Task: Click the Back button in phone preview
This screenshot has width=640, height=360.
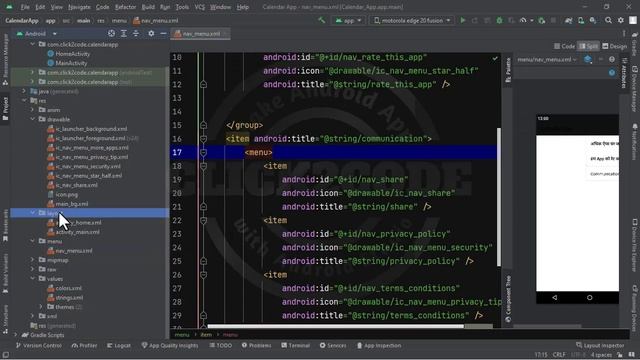Action: 554,298
